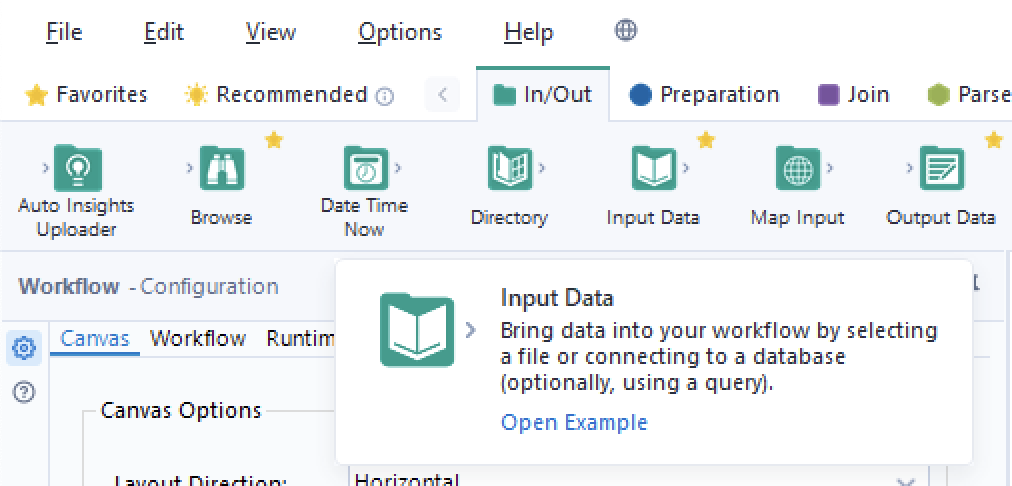
Task: Switch to the Favorites tool category
Action: click(86, 95)
